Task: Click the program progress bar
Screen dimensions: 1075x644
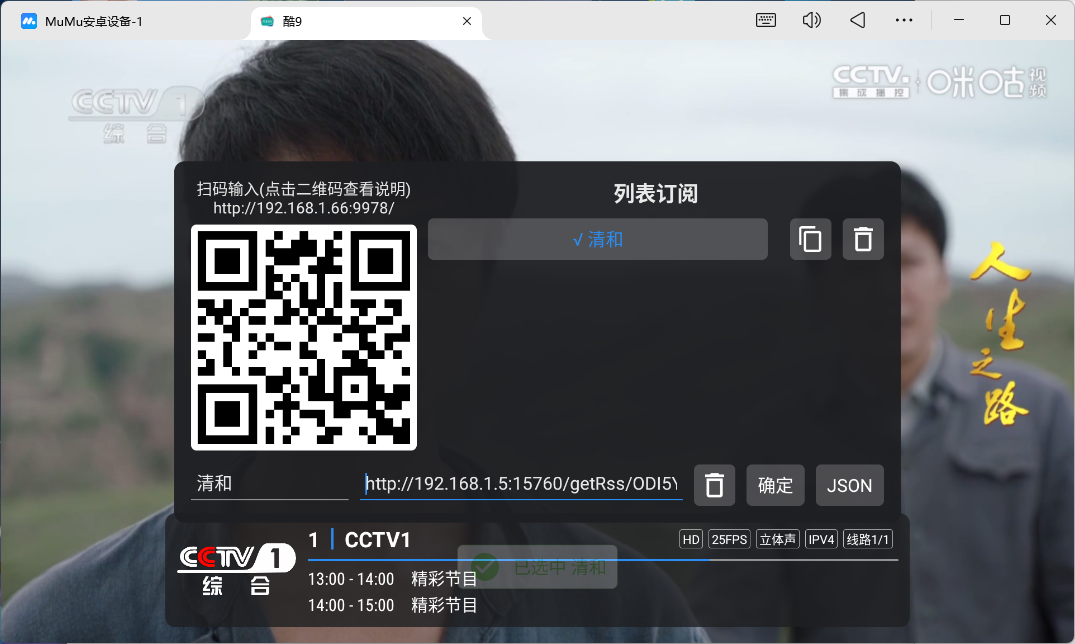Action: [603, 560]
